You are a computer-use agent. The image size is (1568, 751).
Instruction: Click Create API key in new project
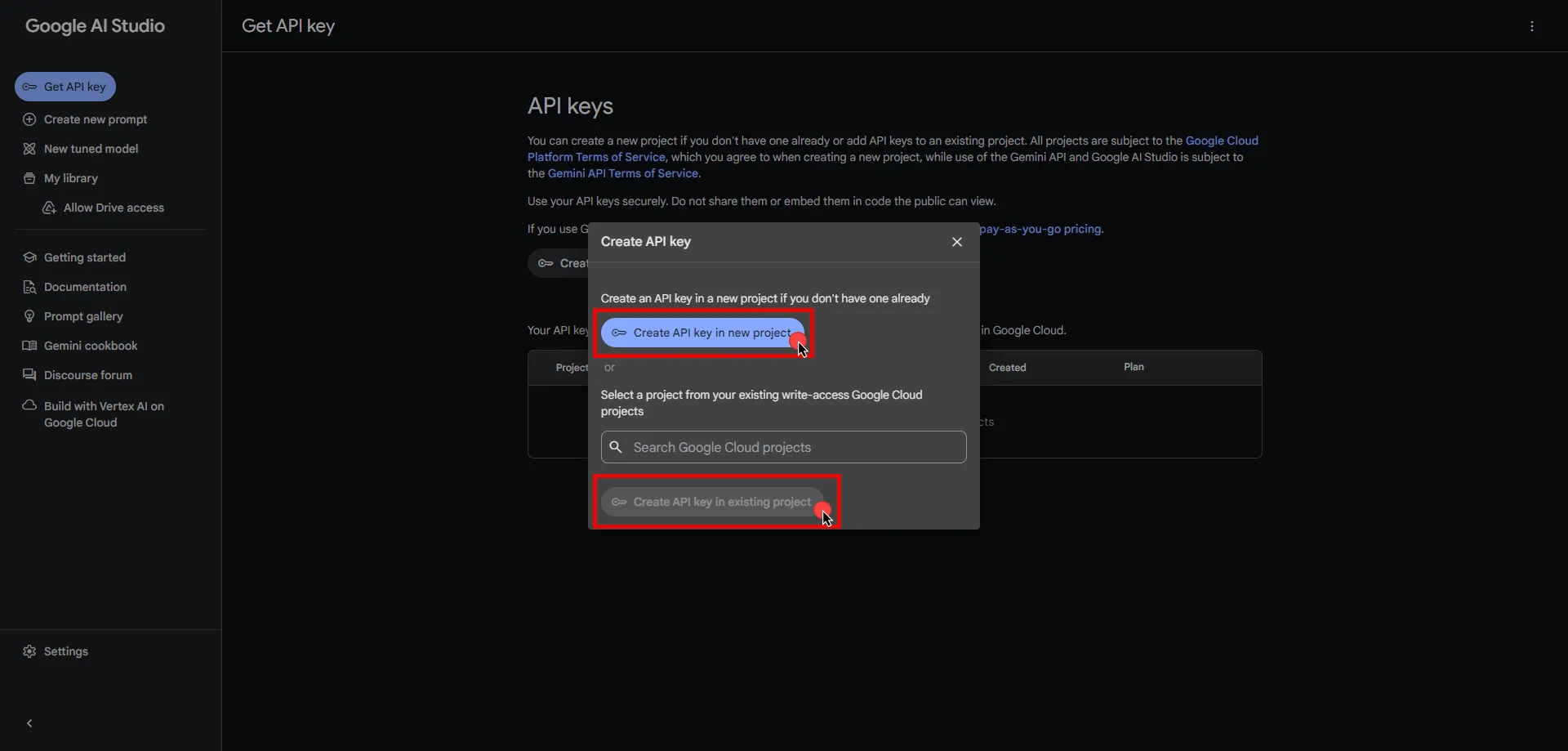pos(704,333)
